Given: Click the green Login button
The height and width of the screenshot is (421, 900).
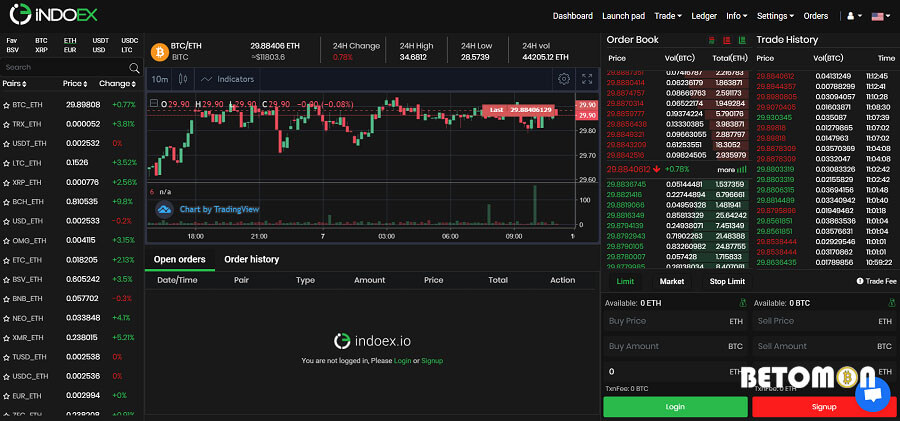Looking at the screenshot, I should 675,407.
